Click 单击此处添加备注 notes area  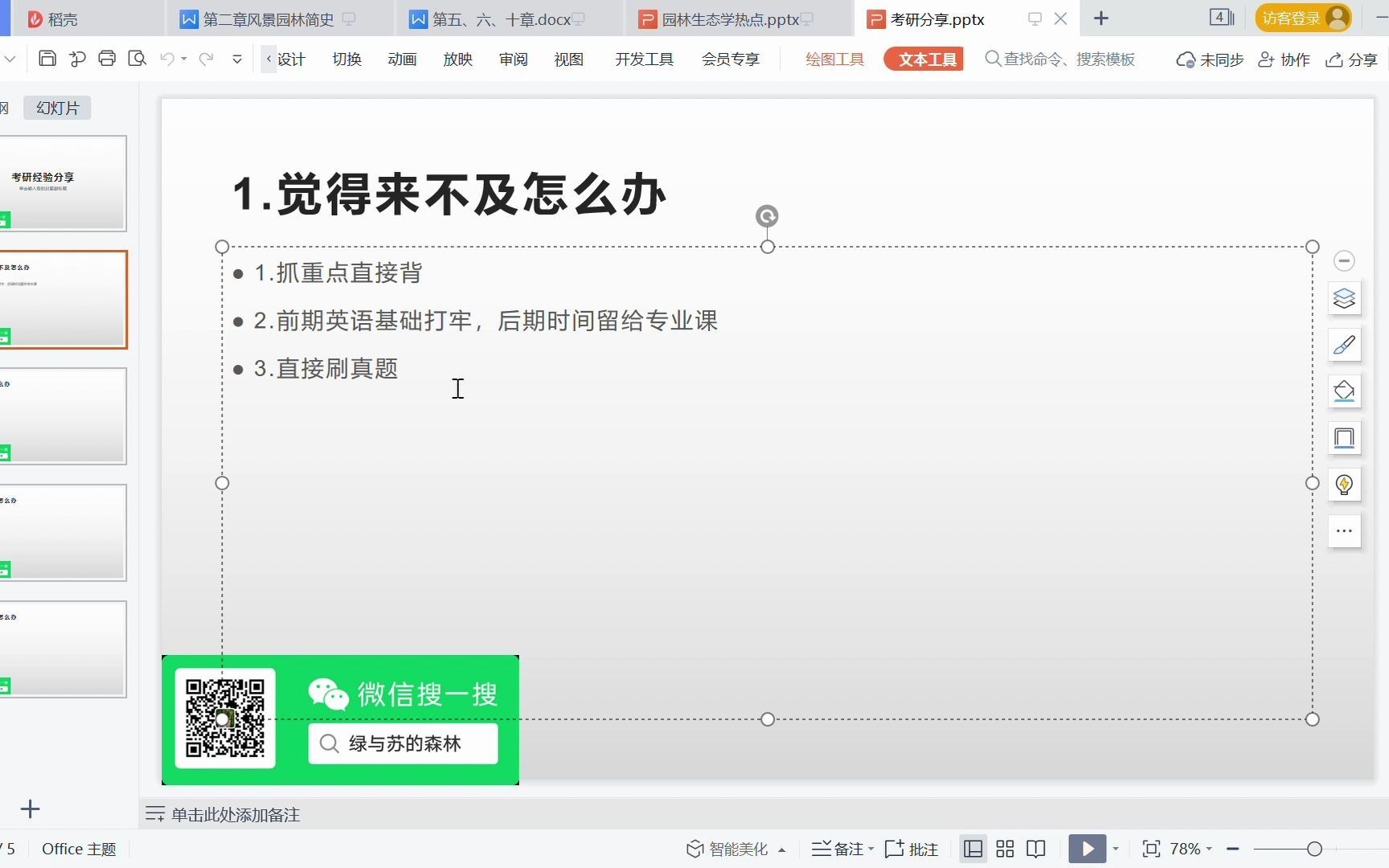coord(236,815)
